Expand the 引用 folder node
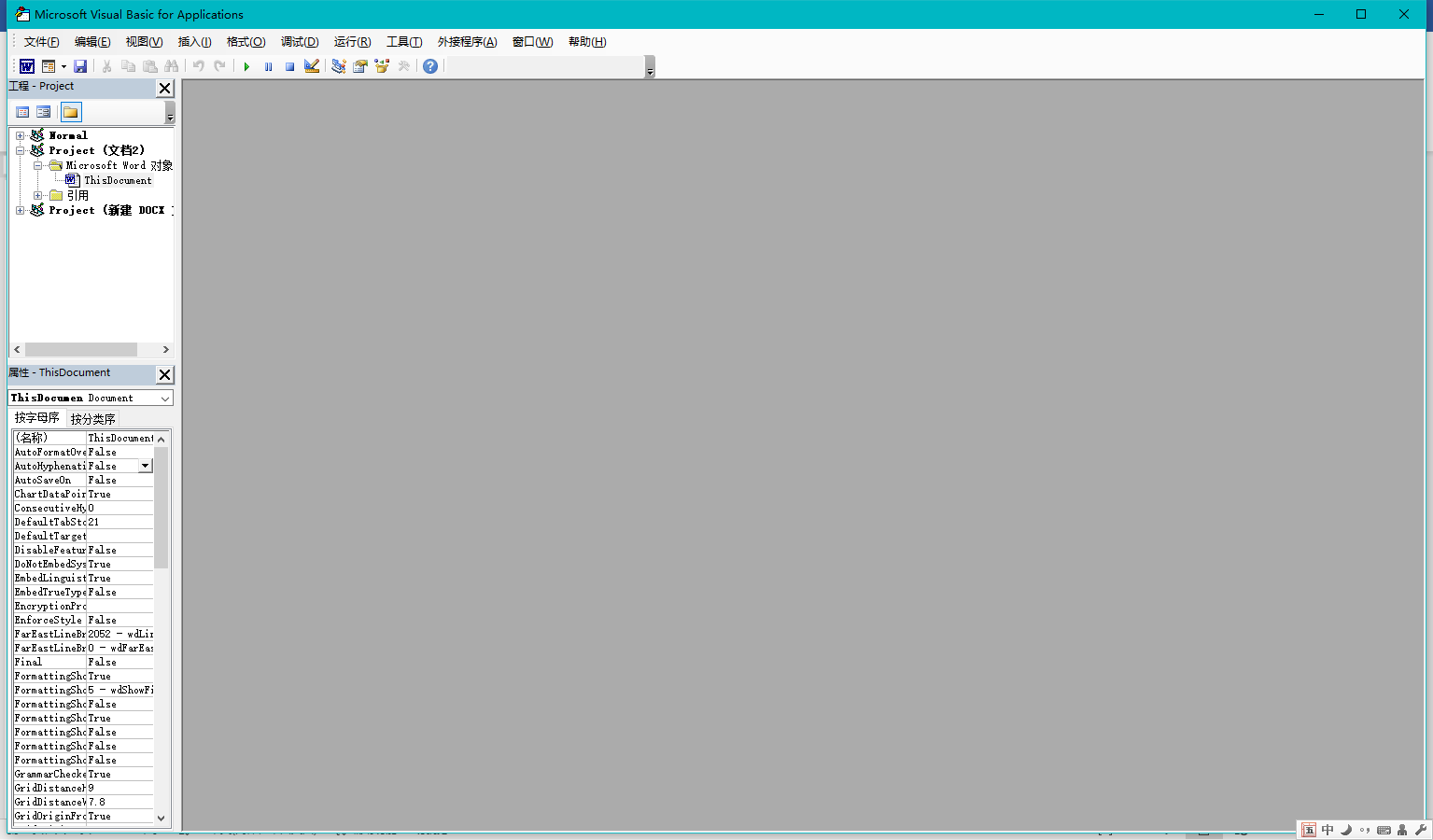The image size is (1433, 840). click(38, 195)
